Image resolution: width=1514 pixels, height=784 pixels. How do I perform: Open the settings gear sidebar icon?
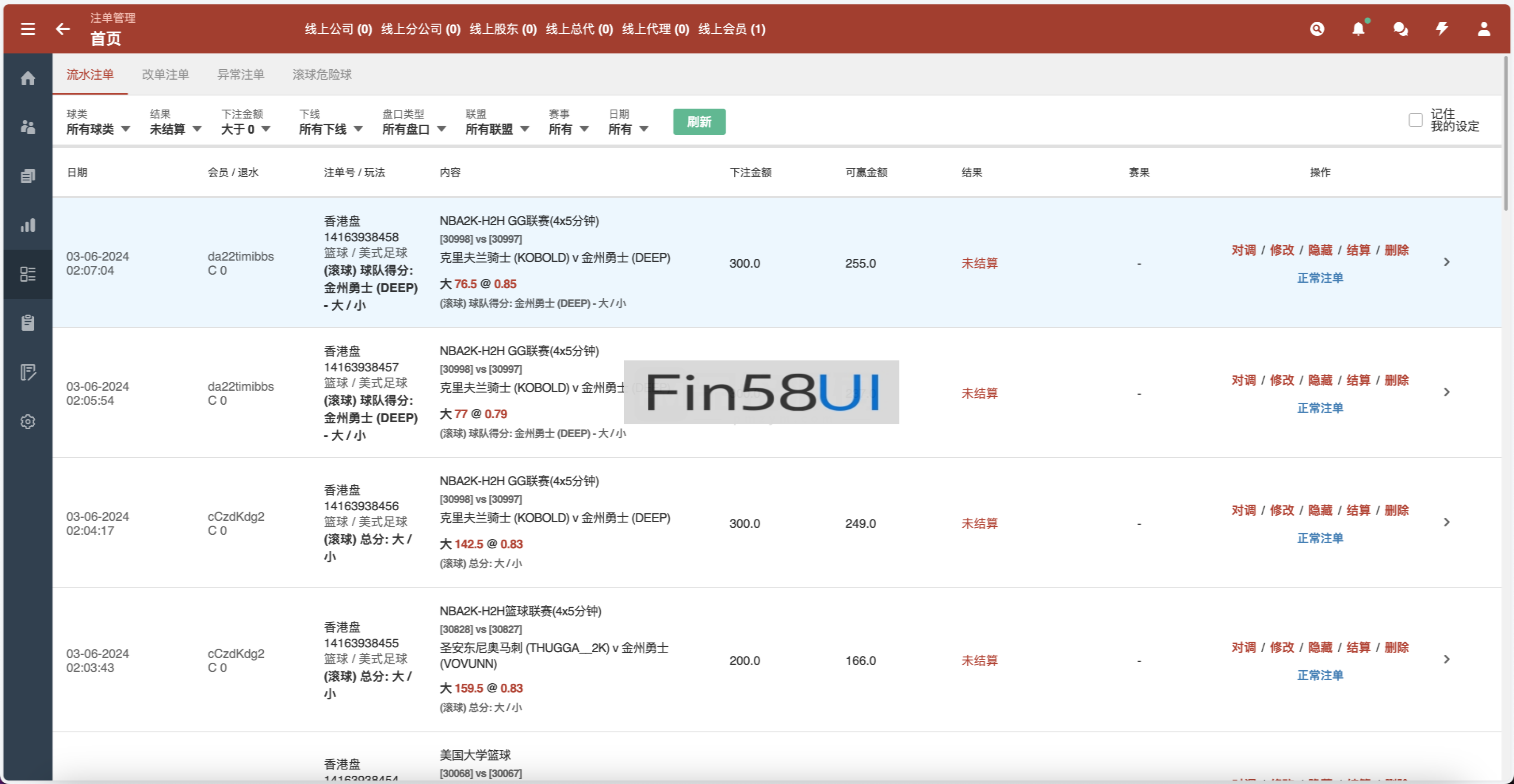coord(28,421)
